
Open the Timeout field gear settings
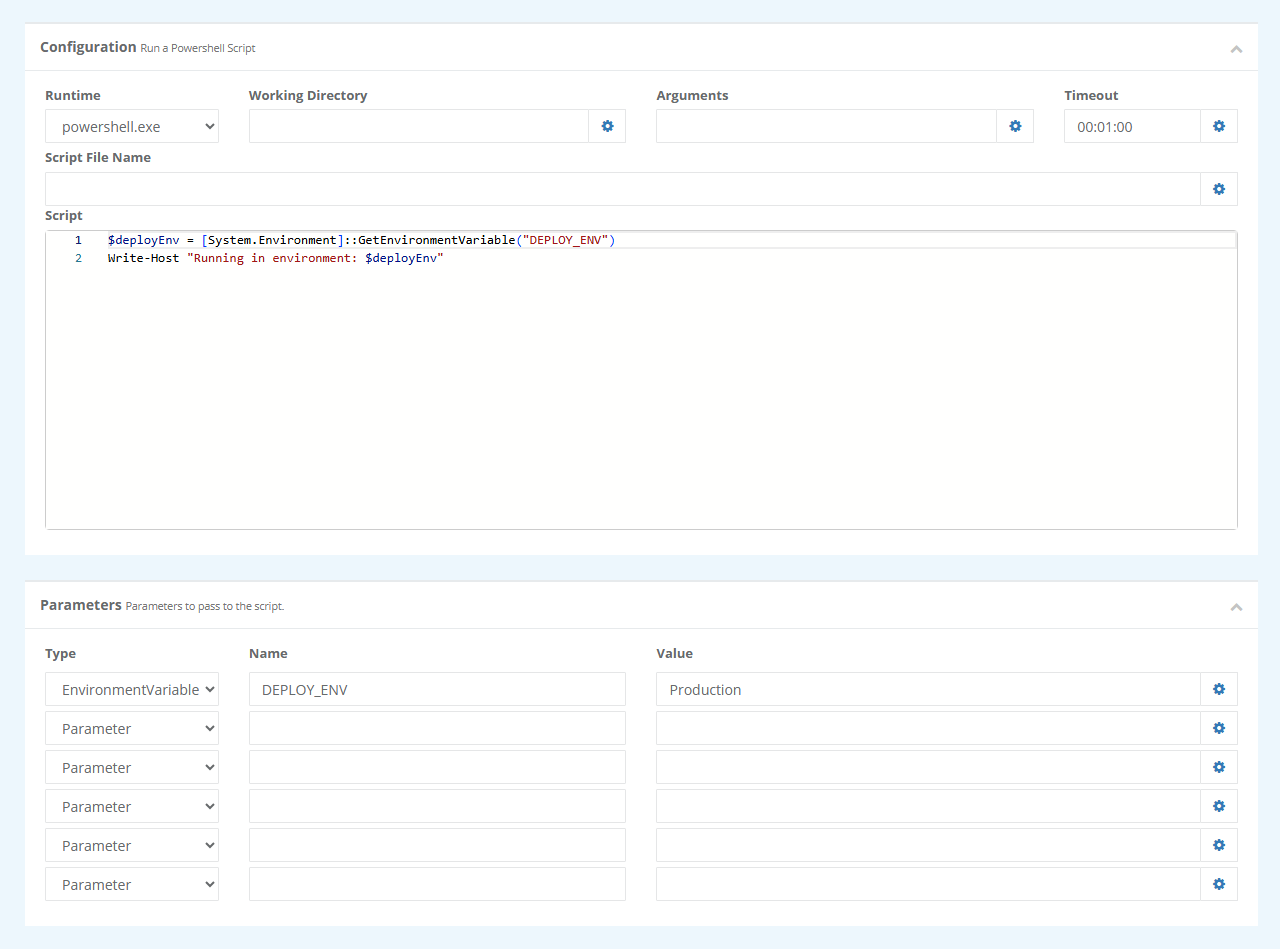pos(1219,126)
